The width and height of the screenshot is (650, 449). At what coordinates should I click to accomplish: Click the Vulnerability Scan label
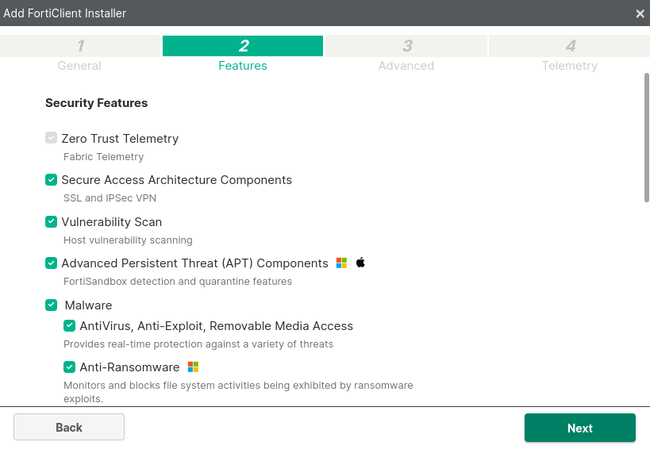click(111, 222)
